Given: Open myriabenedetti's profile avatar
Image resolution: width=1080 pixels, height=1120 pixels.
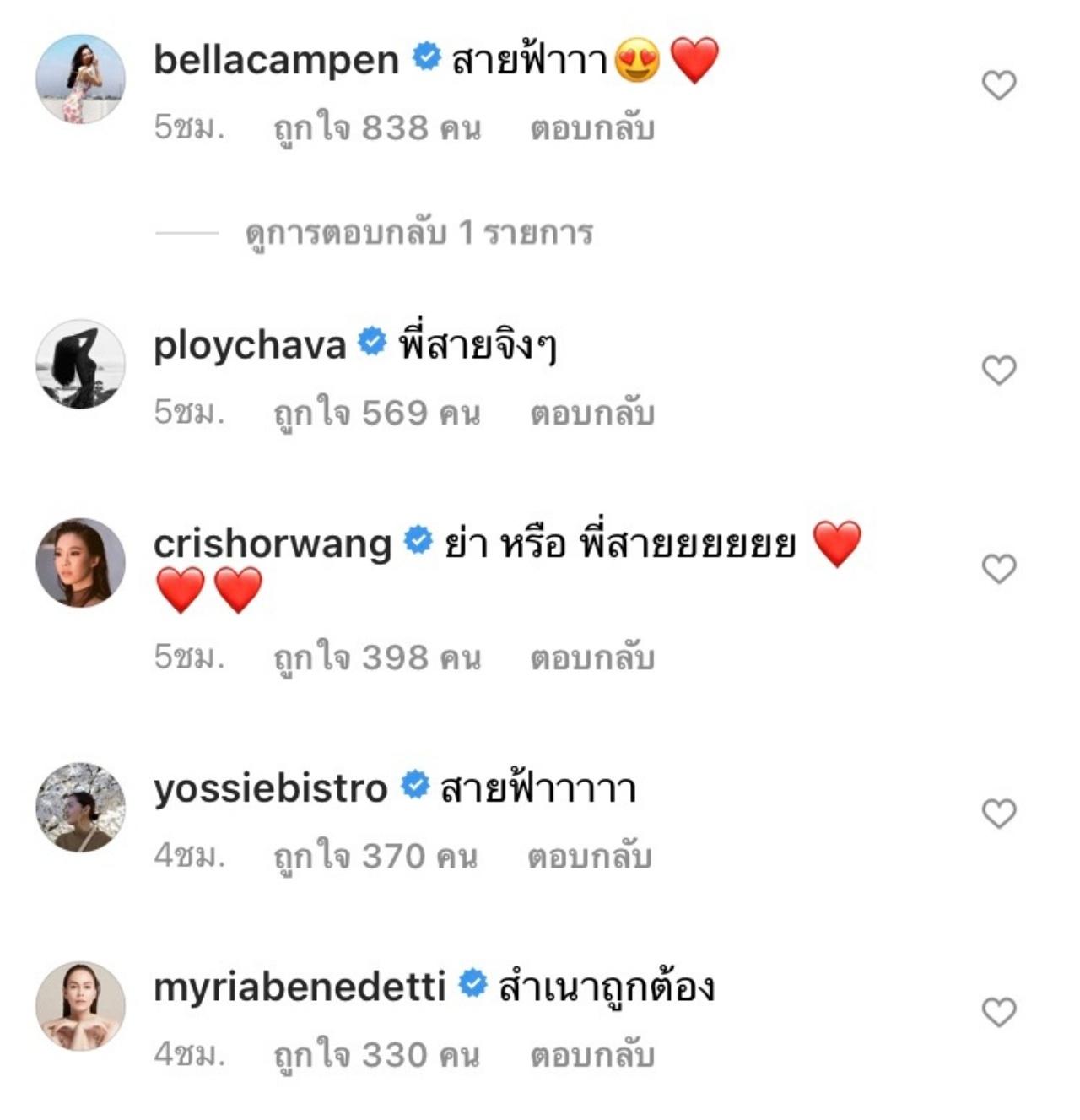Looking at the screenshot, I should (x=80, y=1006).
